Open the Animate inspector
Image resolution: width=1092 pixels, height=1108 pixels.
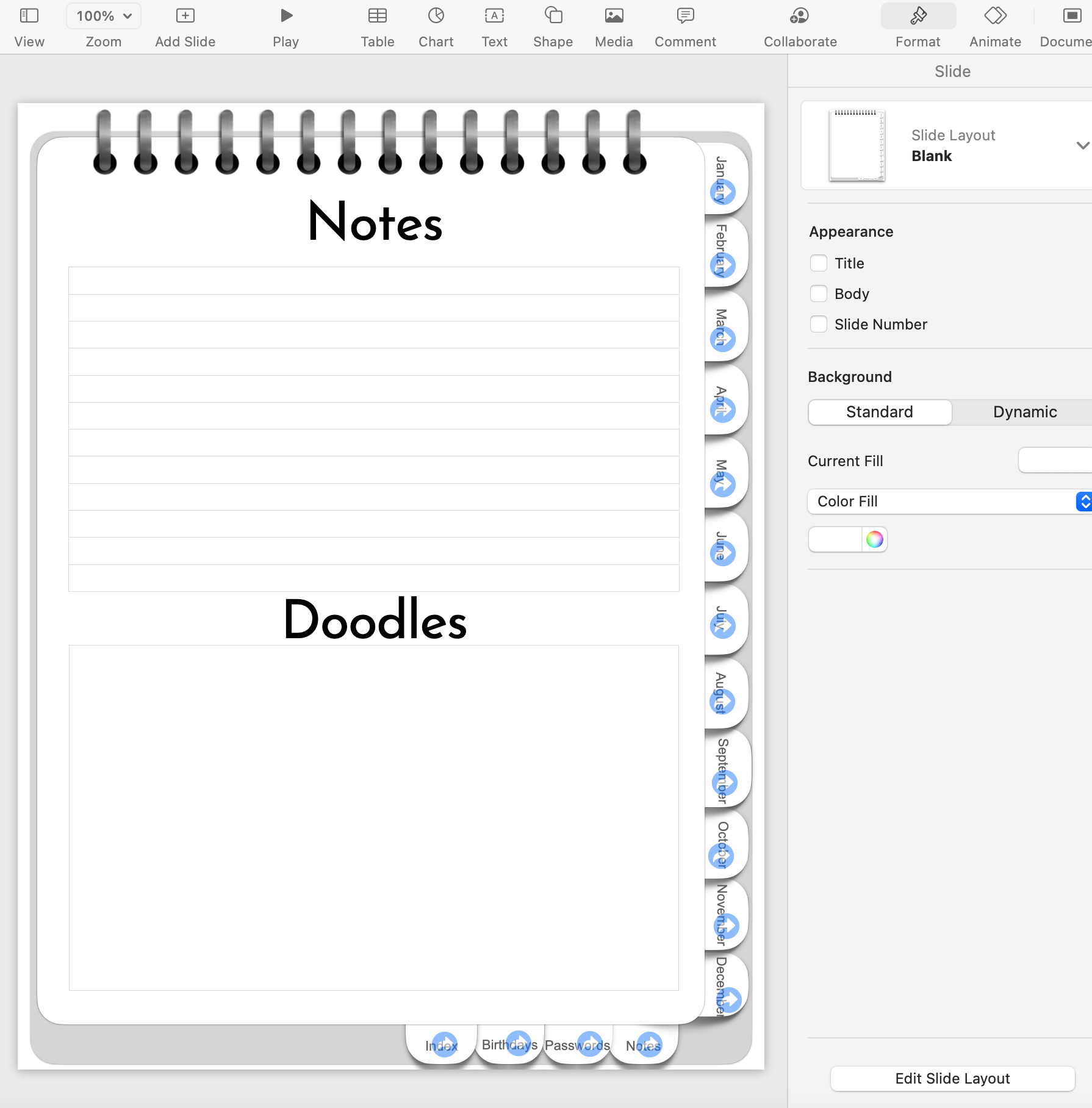pyautogui.click(x=995, y=16)
